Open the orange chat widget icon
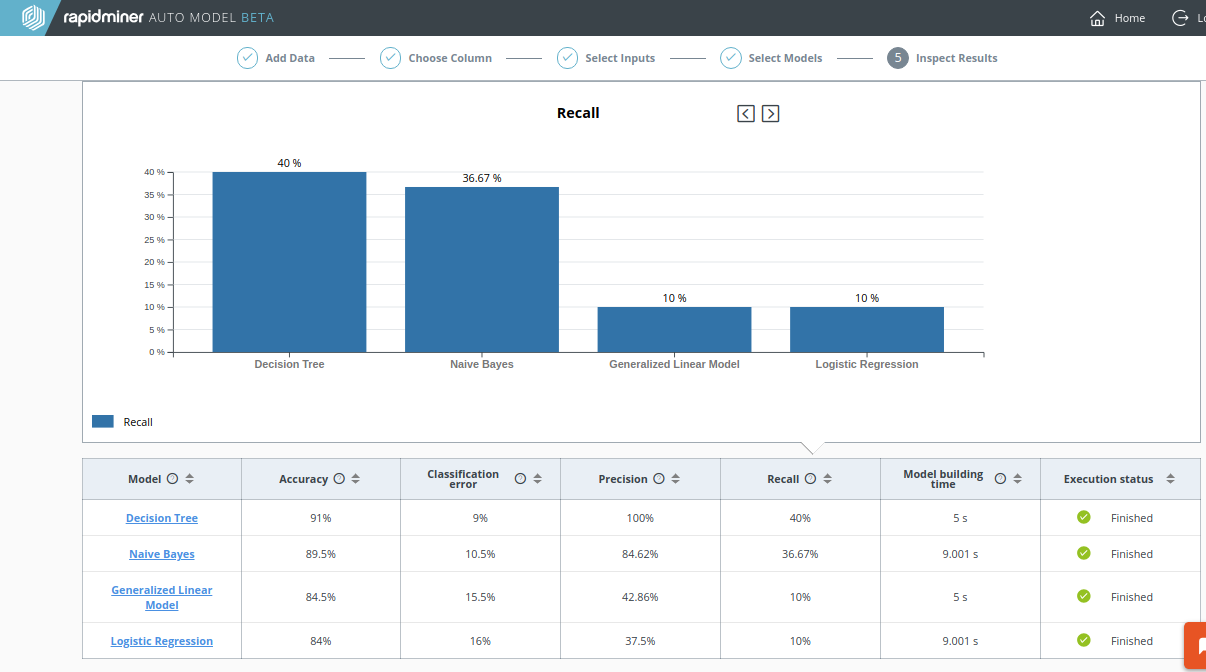The width and height of the screenshot is (1206, 672). (1195, 646)
